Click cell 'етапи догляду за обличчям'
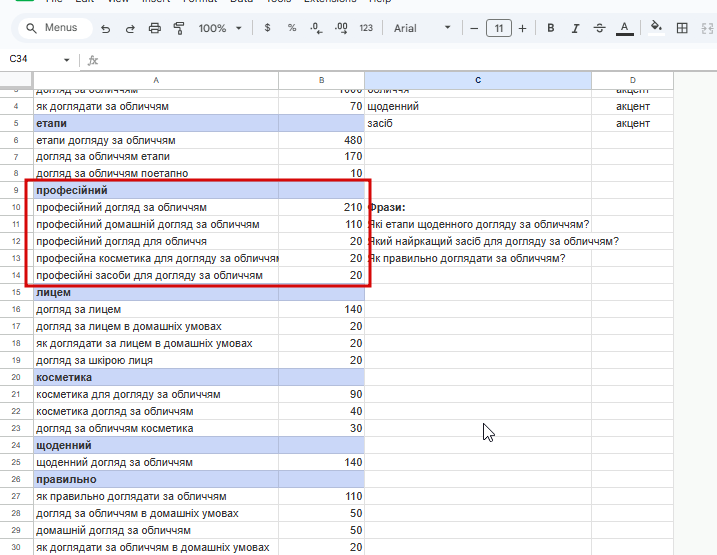Image resolution: width=717 pixels, height=555 pixels. (x=156, y=140)
